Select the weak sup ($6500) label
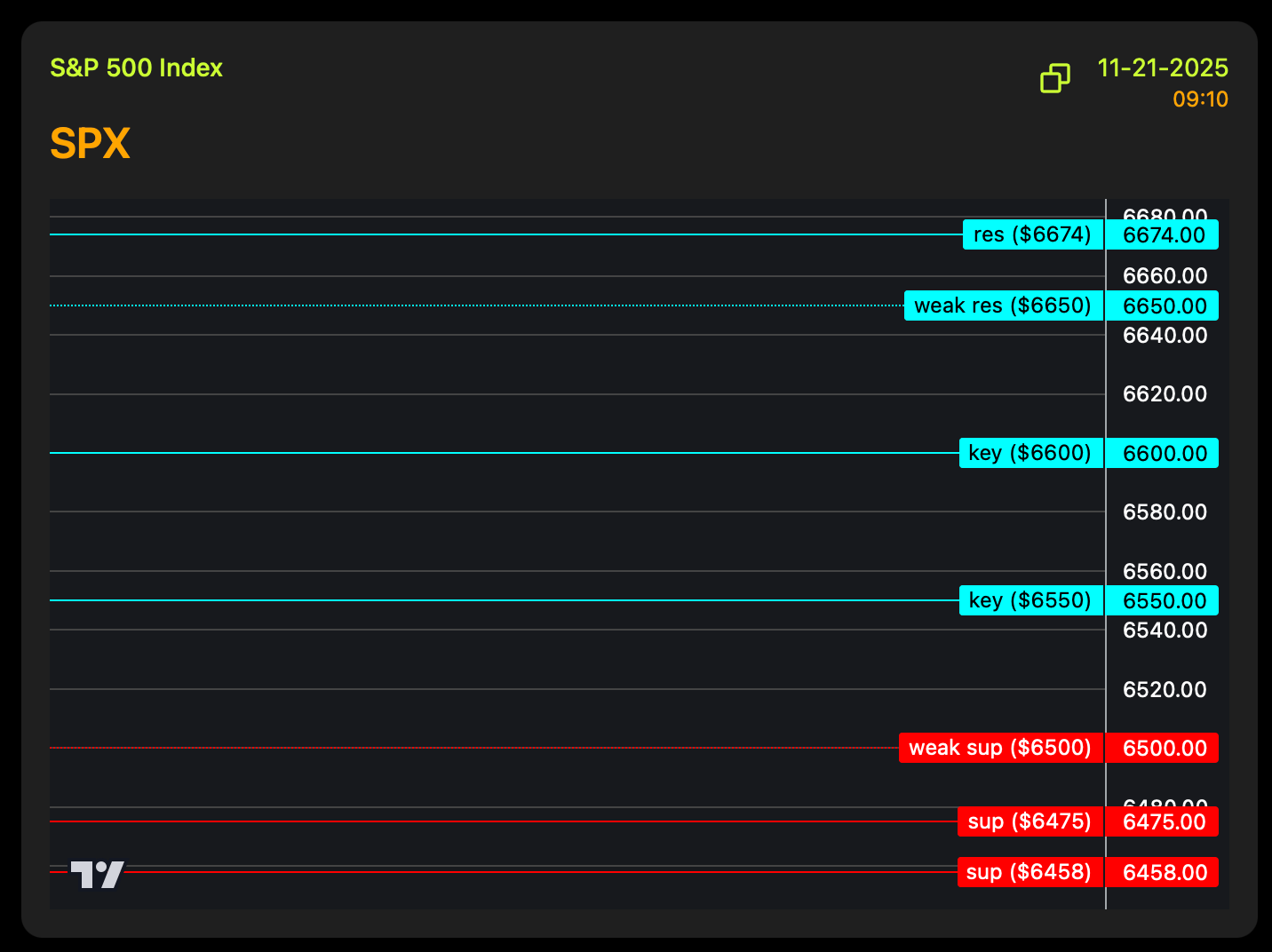1272x952 pixels. (x=1000, y=749)
